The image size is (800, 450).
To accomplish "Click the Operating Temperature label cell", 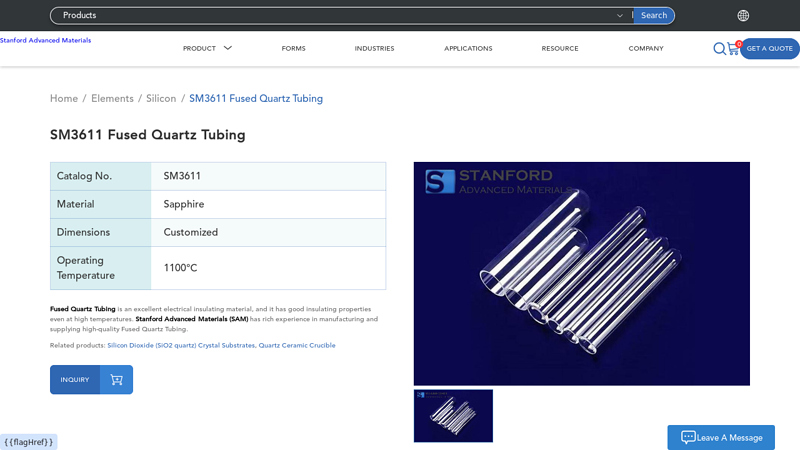I will click(x=101, y=268).
